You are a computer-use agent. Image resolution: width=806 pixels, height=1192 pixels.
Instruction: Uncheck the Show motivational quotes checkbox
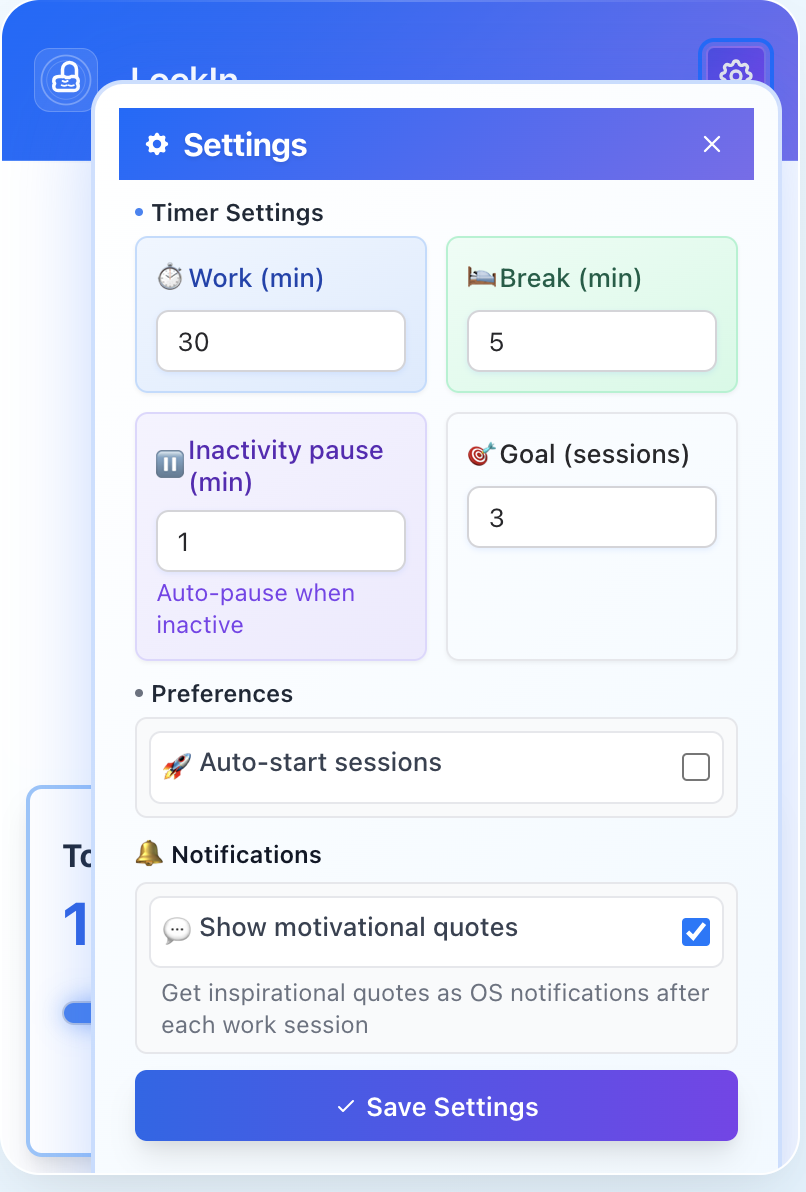695,932
